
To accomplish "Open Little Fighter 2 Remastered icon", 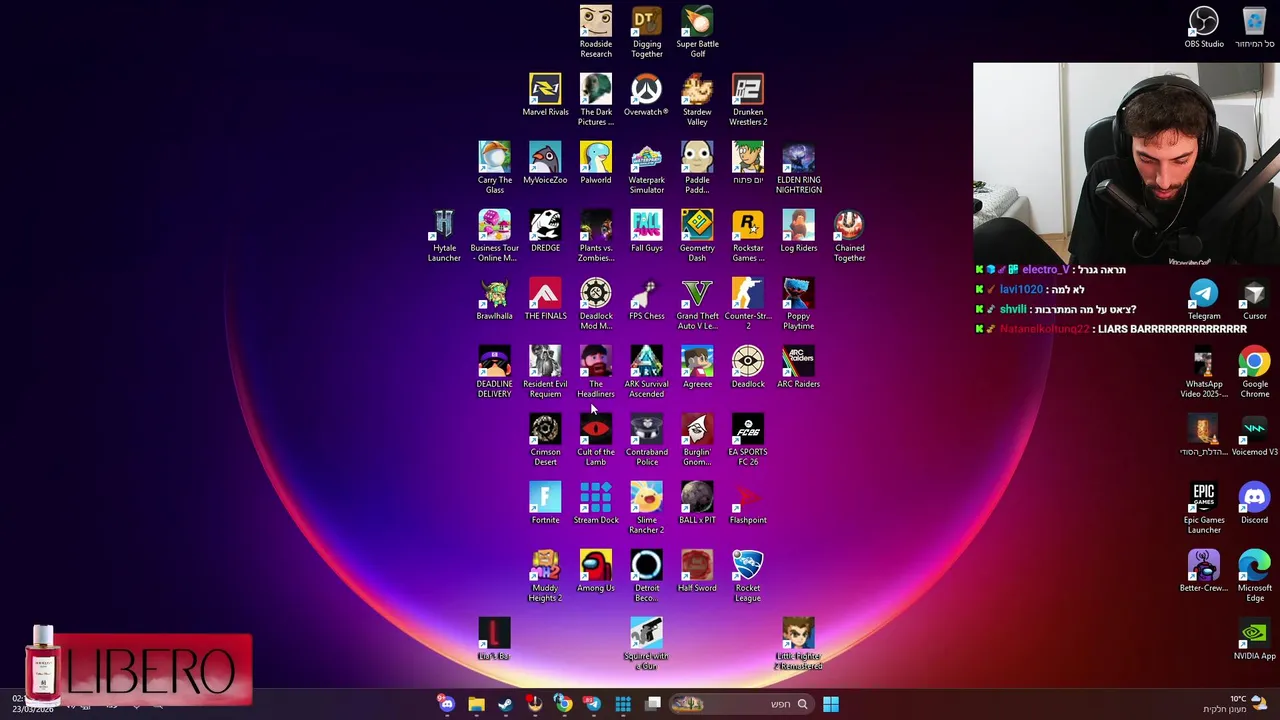I will point(798,644).
